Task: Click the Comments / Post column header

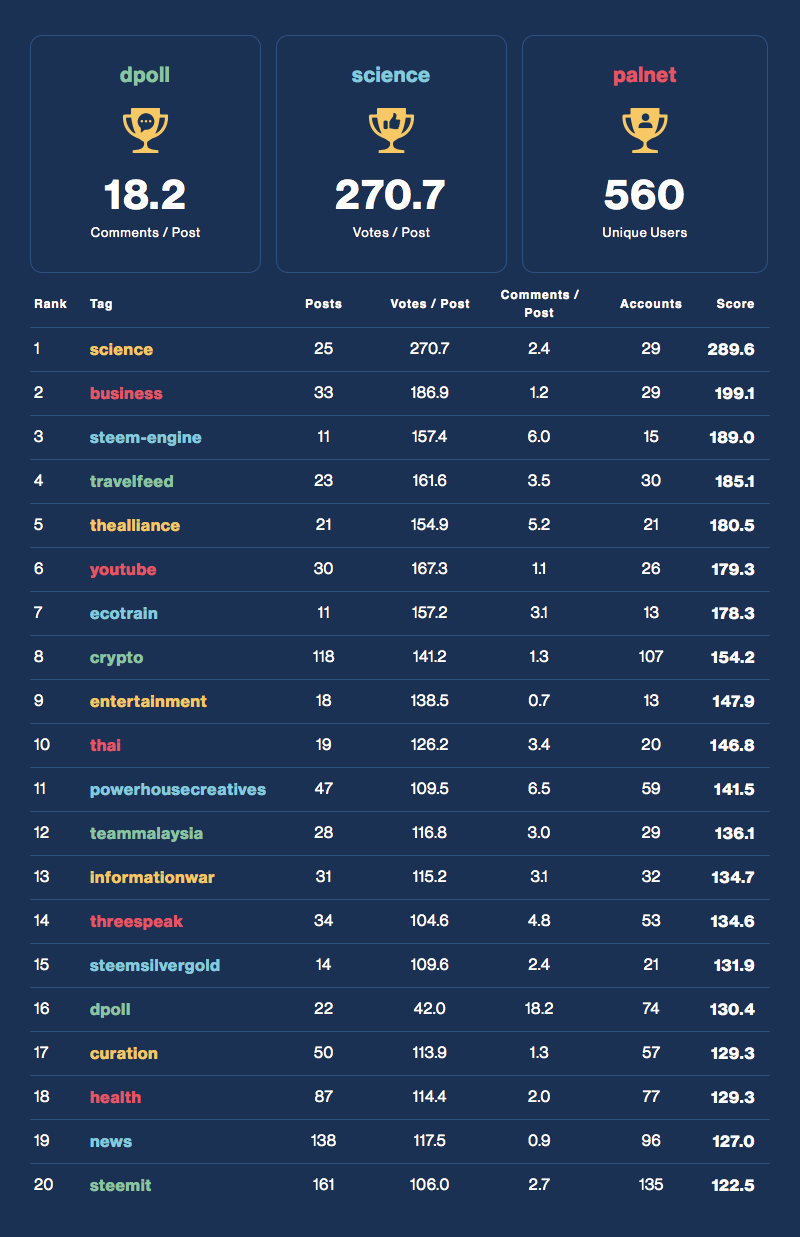Action: click(539, 303)
